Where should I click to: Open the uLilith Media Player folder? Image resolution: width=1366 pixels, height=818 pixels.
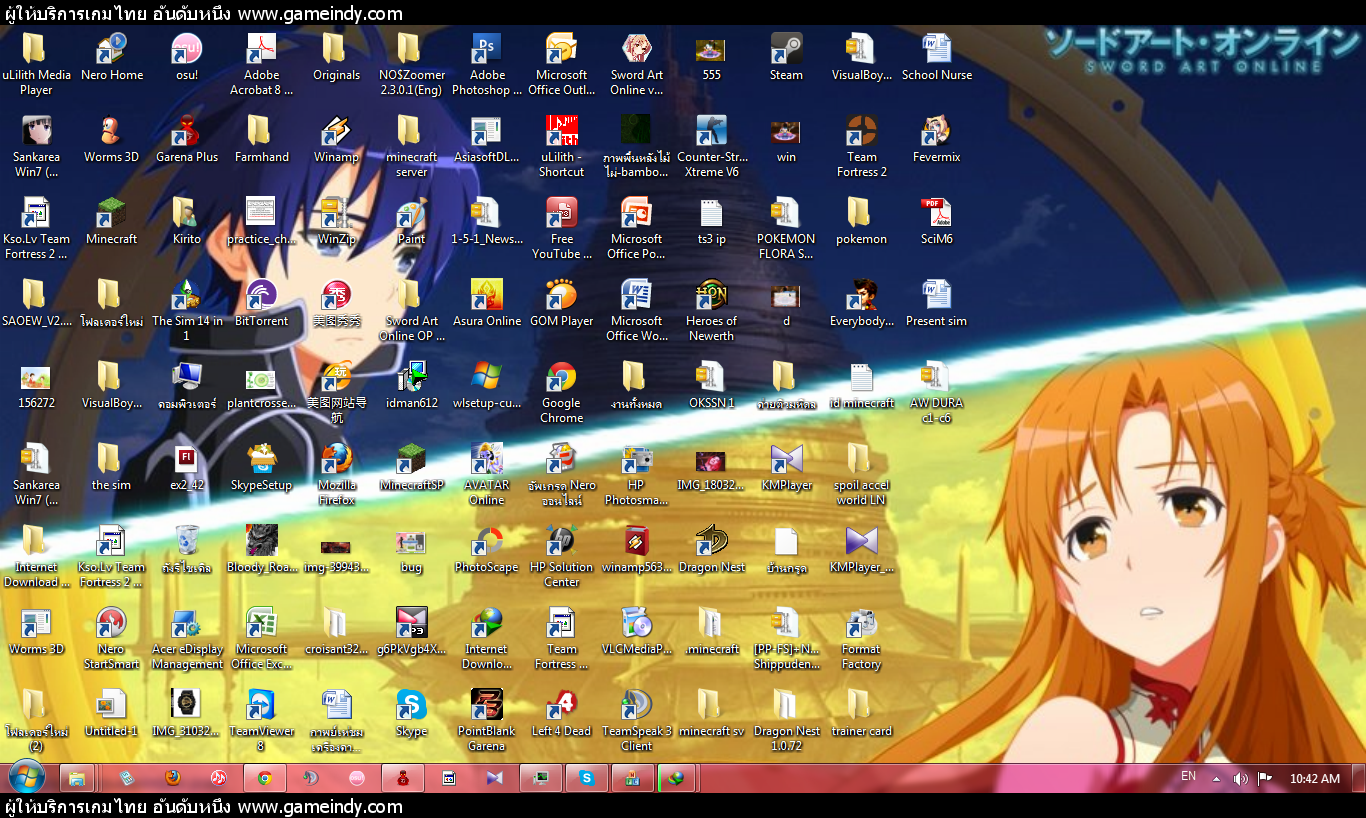point(36,64)
